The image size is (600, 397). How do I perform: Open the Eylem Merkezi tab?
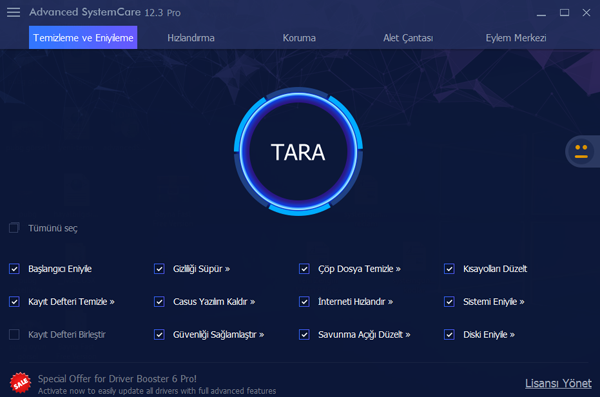pos(516,38)
